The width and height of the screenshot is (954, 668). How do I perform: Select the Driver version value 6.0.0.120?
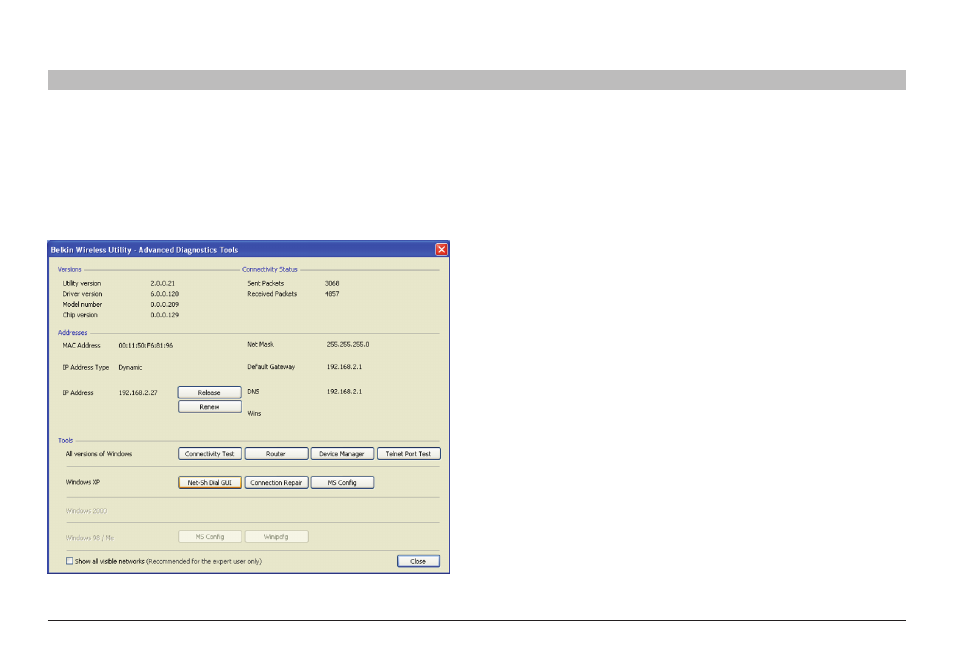tap(164, 294)
